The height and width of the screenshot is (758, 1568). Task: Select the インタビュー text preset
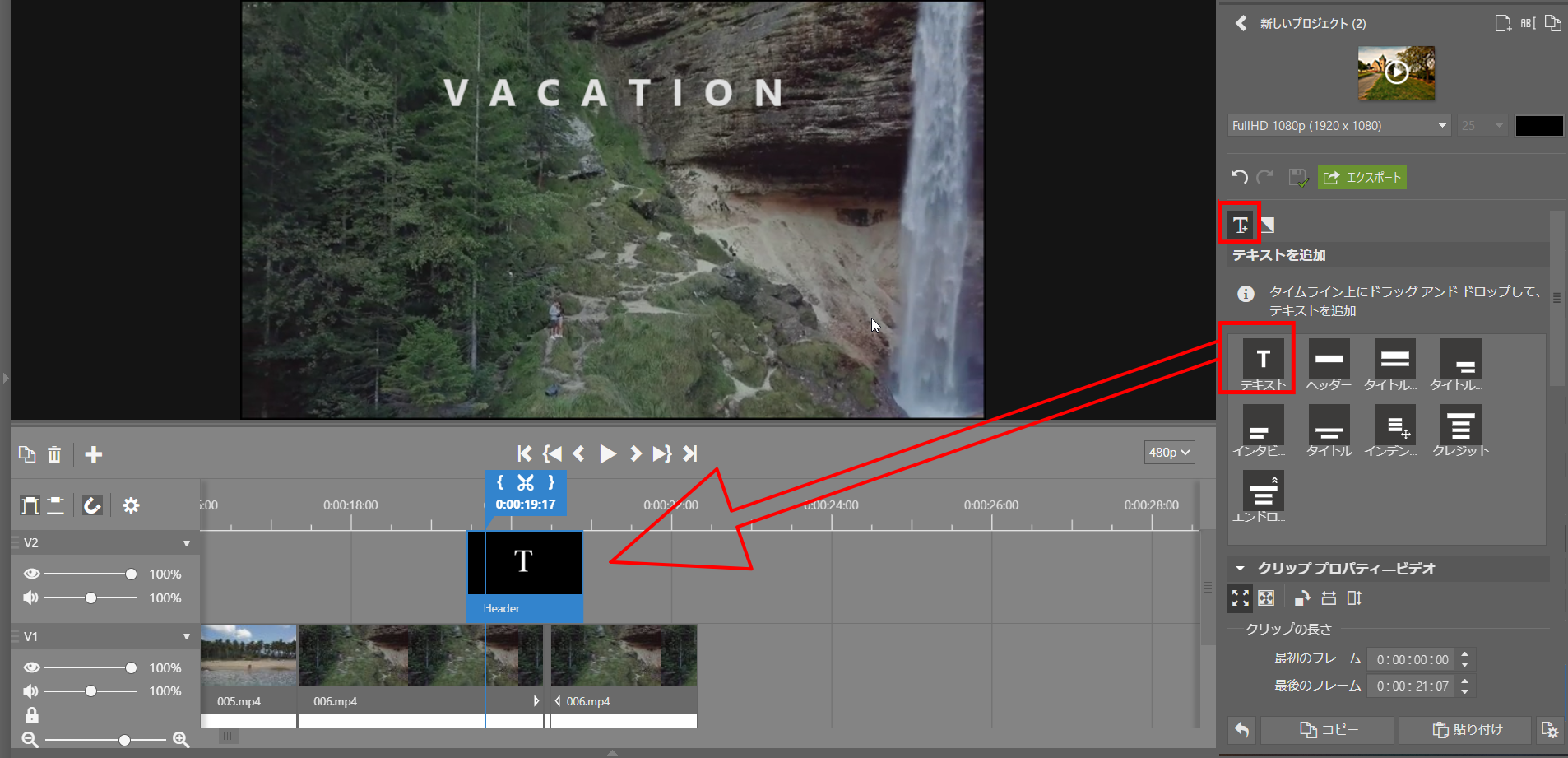pos(1263,430)
